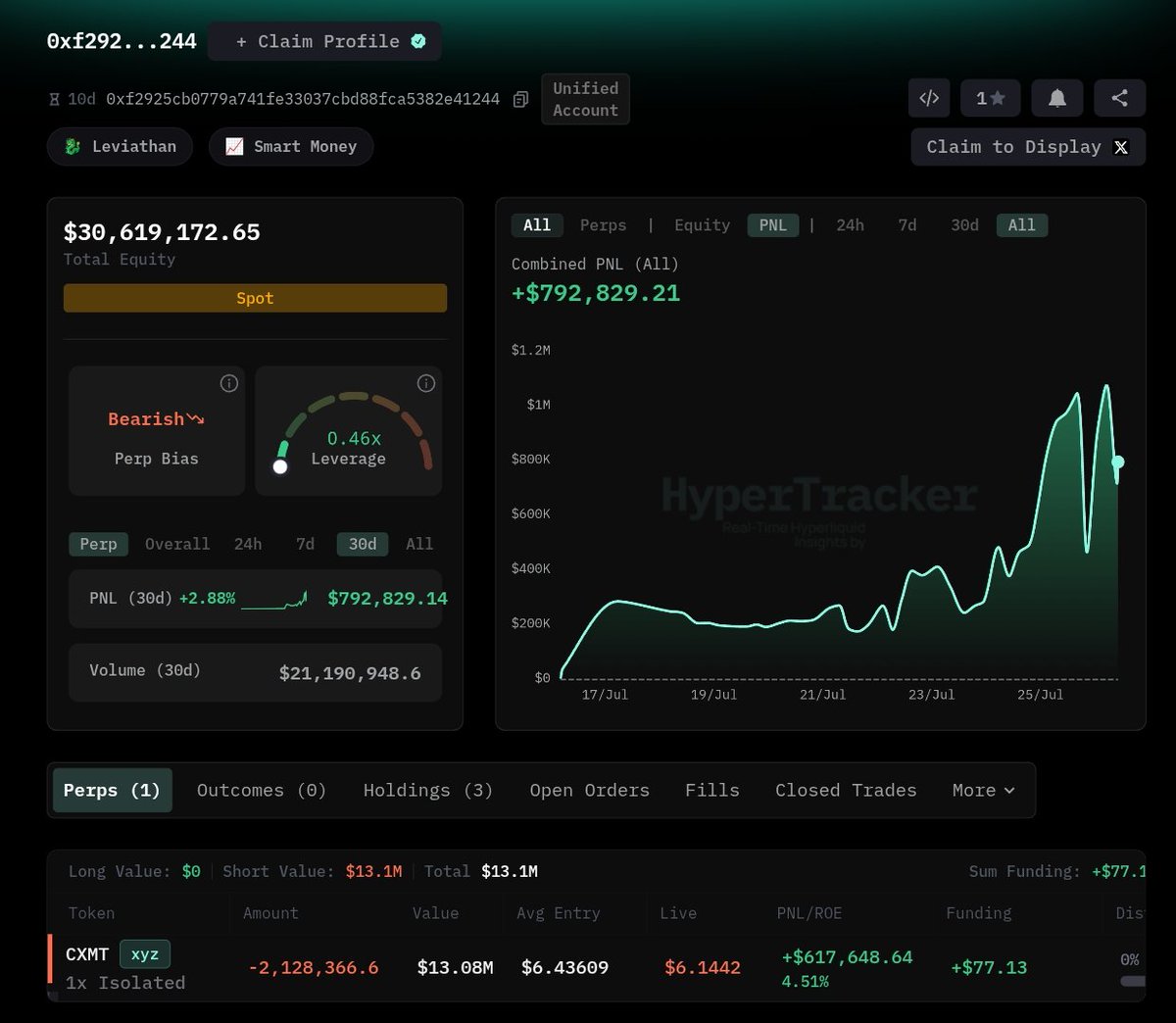
Task: Expand the More dropdown in the tab bar
Action: 984,790
